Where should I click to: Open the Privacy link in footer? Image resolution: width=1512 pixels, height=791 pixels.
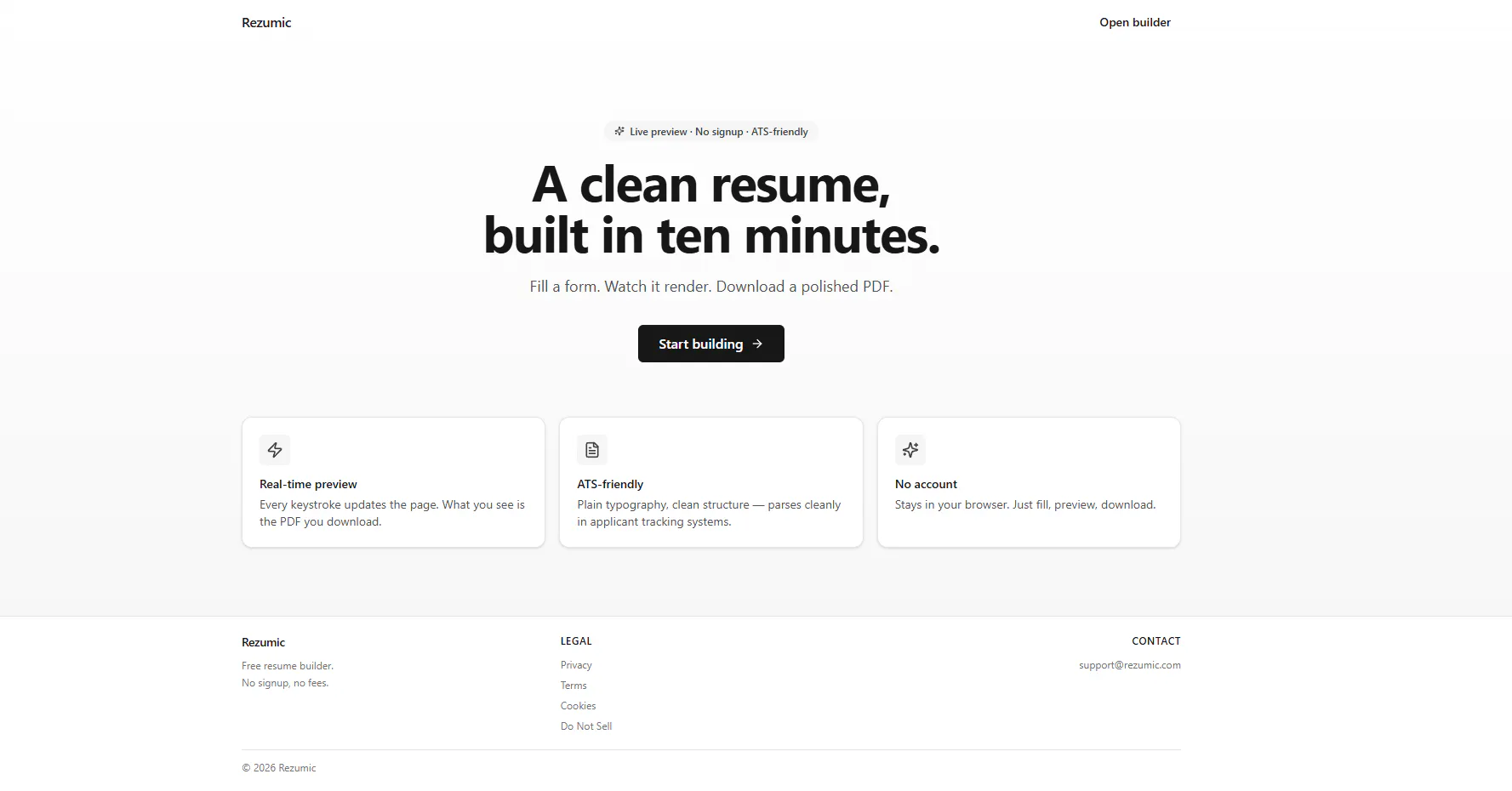click(576, 665)
